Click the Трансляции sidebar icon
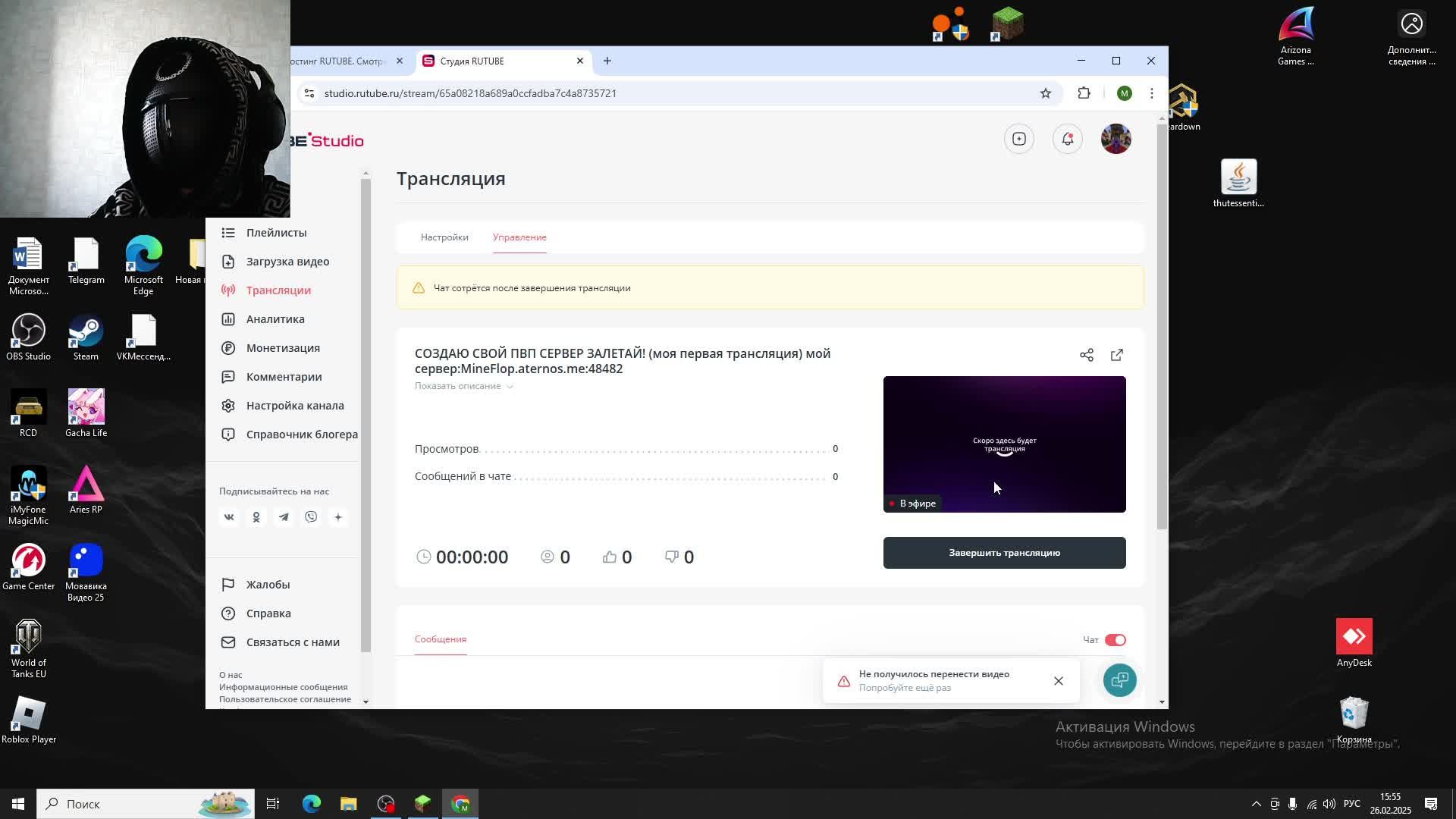This screenshot has width=1456, height=819. click(x=226, y=290)
